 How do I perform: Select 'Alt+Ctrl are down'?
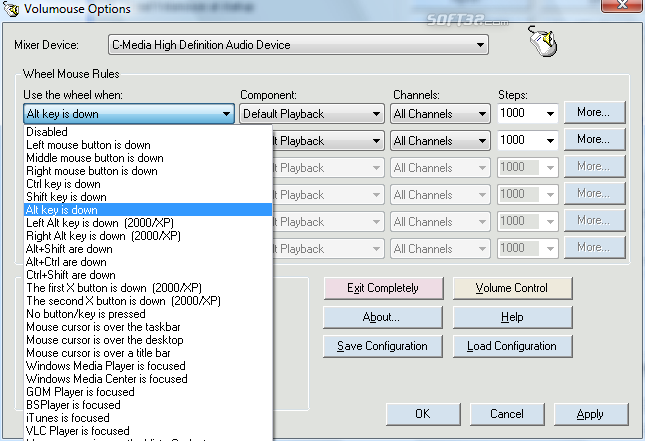(148, 262)
